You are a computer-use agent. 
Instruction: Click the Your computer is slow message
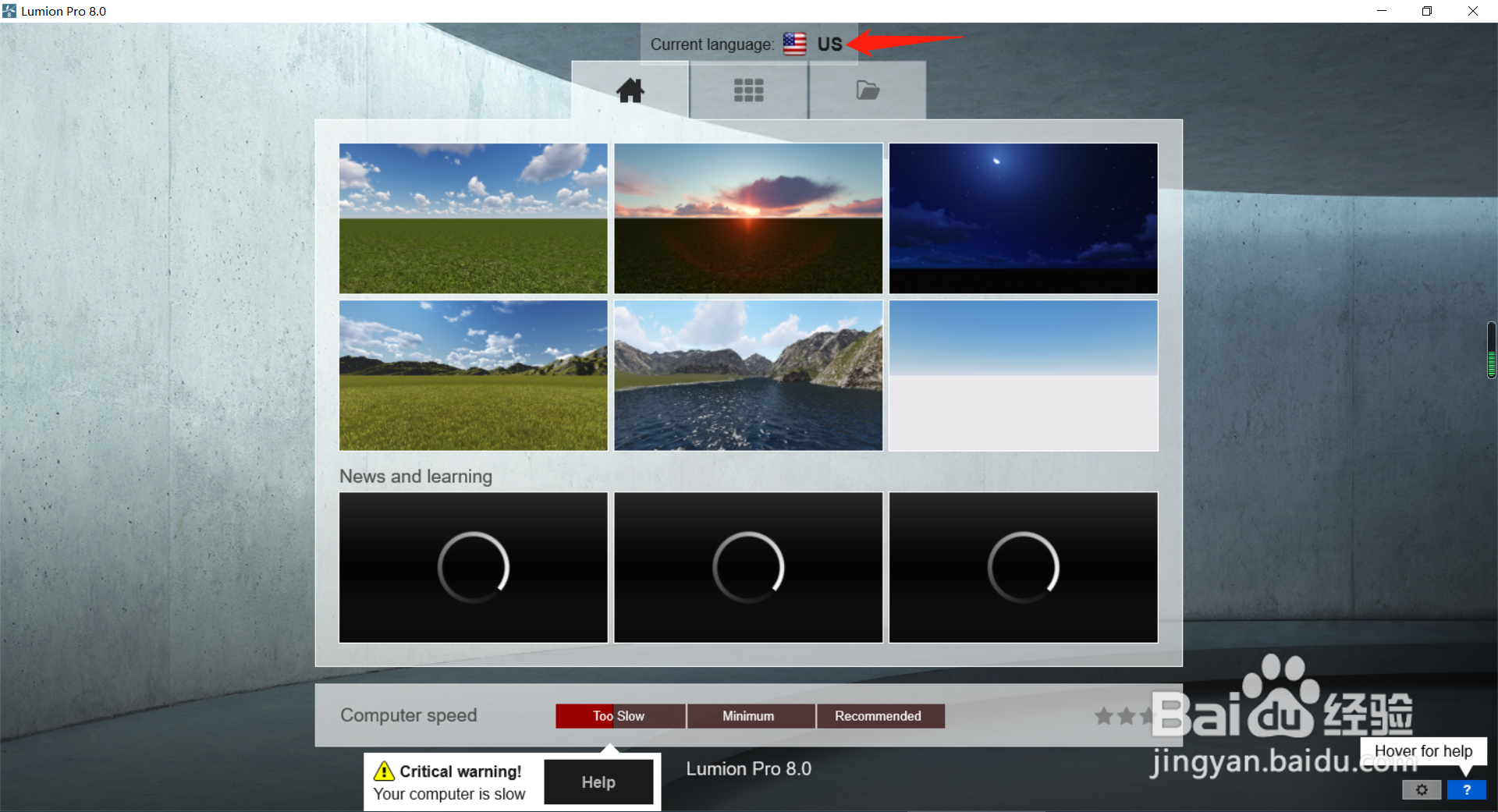(449, 794)
